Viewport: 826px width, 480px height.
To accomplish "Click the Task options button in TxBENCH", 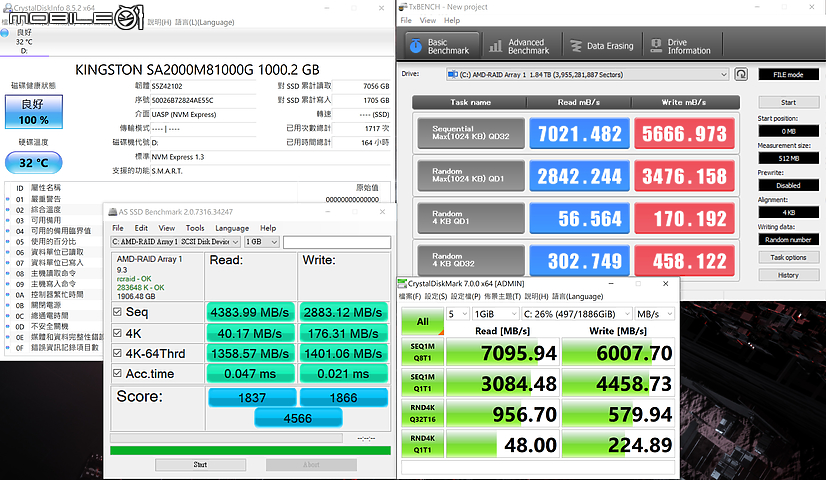I will coord(789,257).
